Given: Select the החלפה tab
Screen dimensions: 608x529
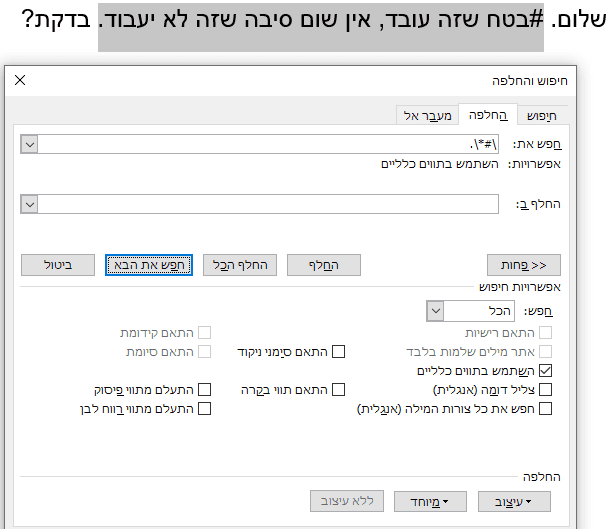Looking at the screenshot, I should pyautogui.click(x=489, y=116).
